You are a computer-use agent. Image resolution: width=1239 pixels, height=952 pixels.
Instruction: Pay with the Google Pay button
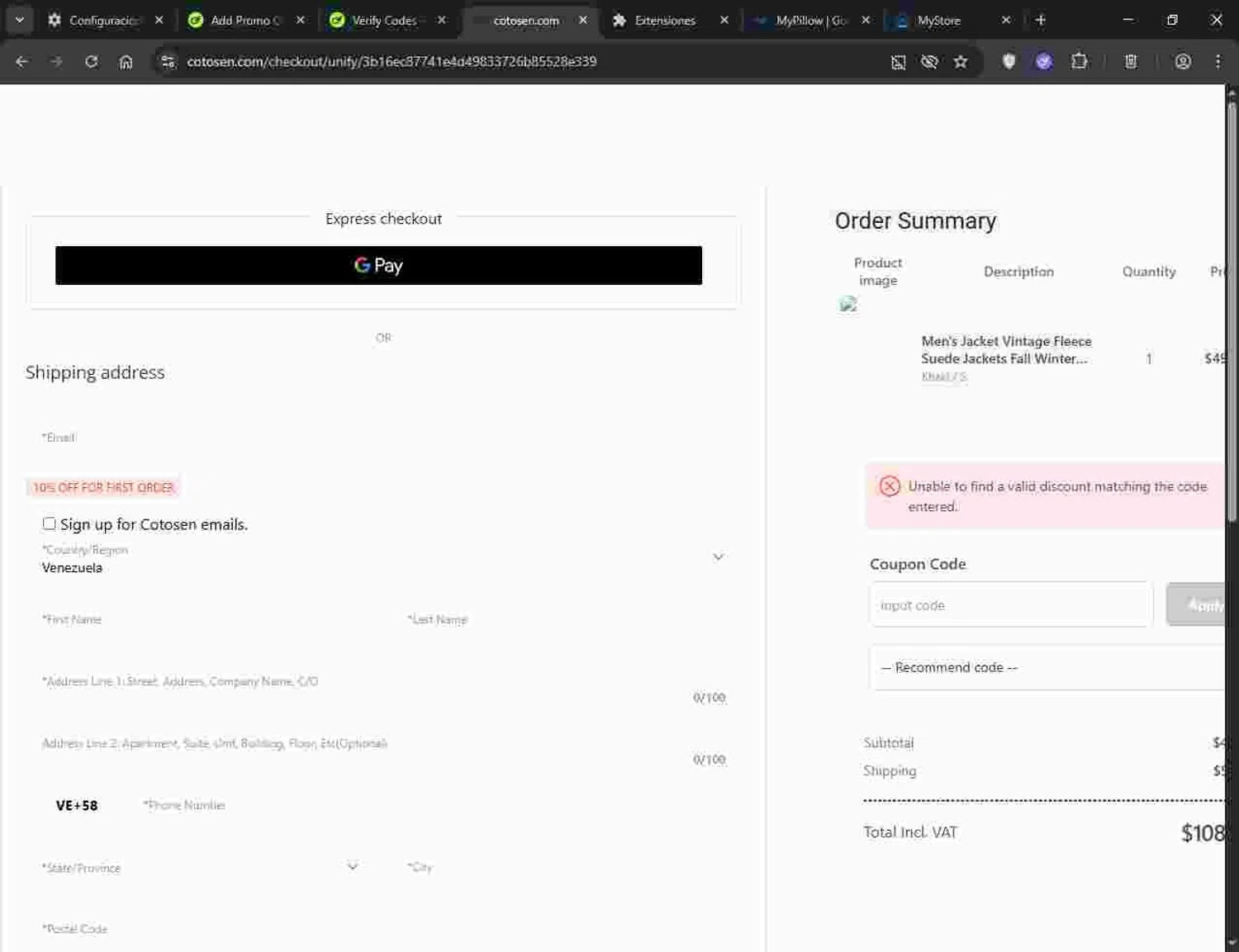[x=378, y=265]
